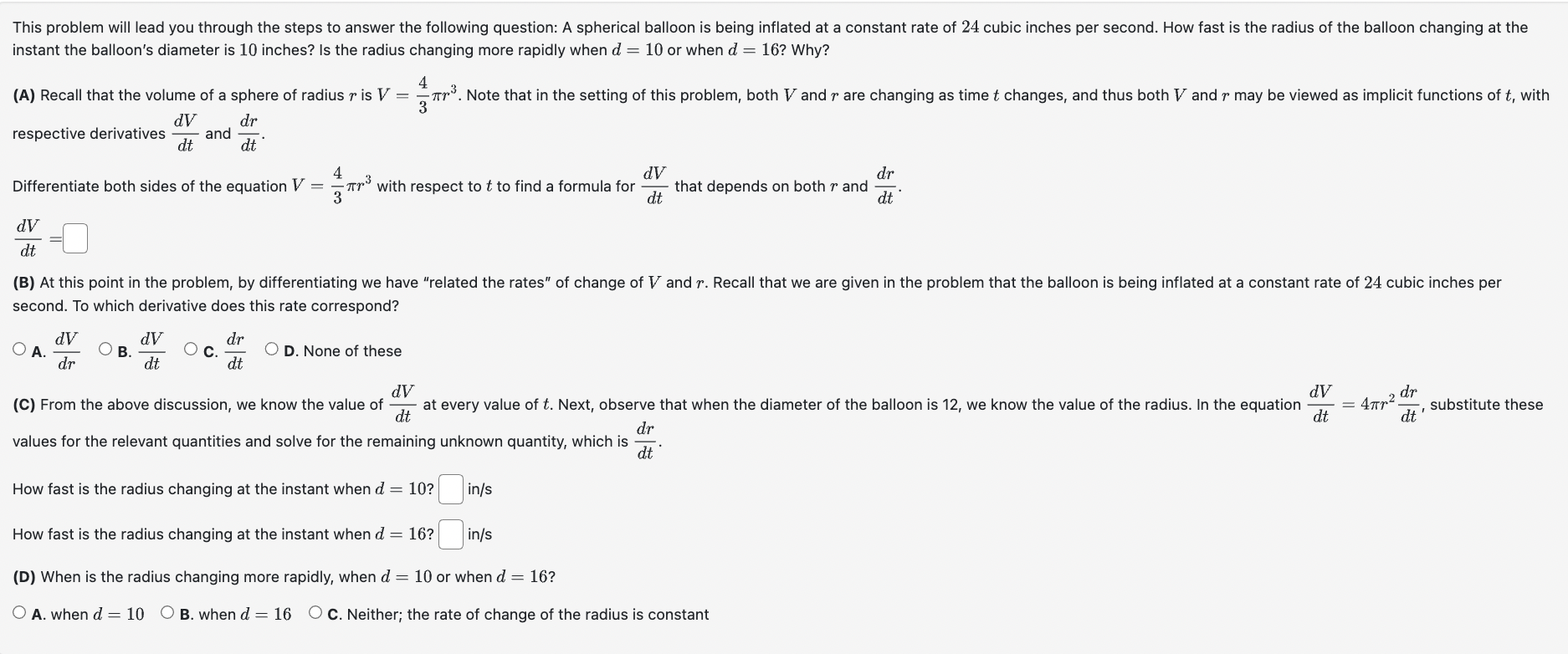Pick the radius rate answer field for diameter 16

tap(451, 534)
